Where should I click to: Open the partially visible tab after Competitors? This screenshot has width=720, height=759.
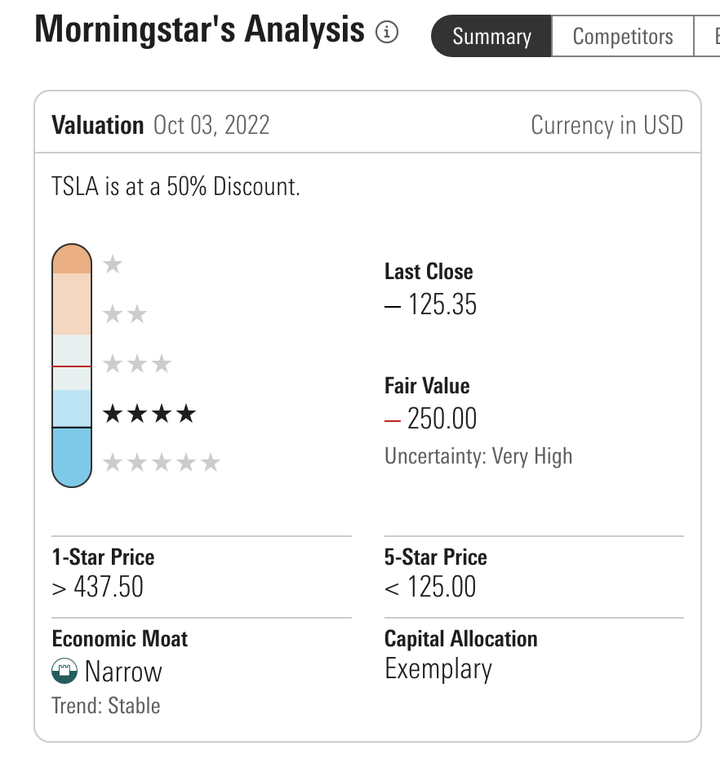(707, 36)
